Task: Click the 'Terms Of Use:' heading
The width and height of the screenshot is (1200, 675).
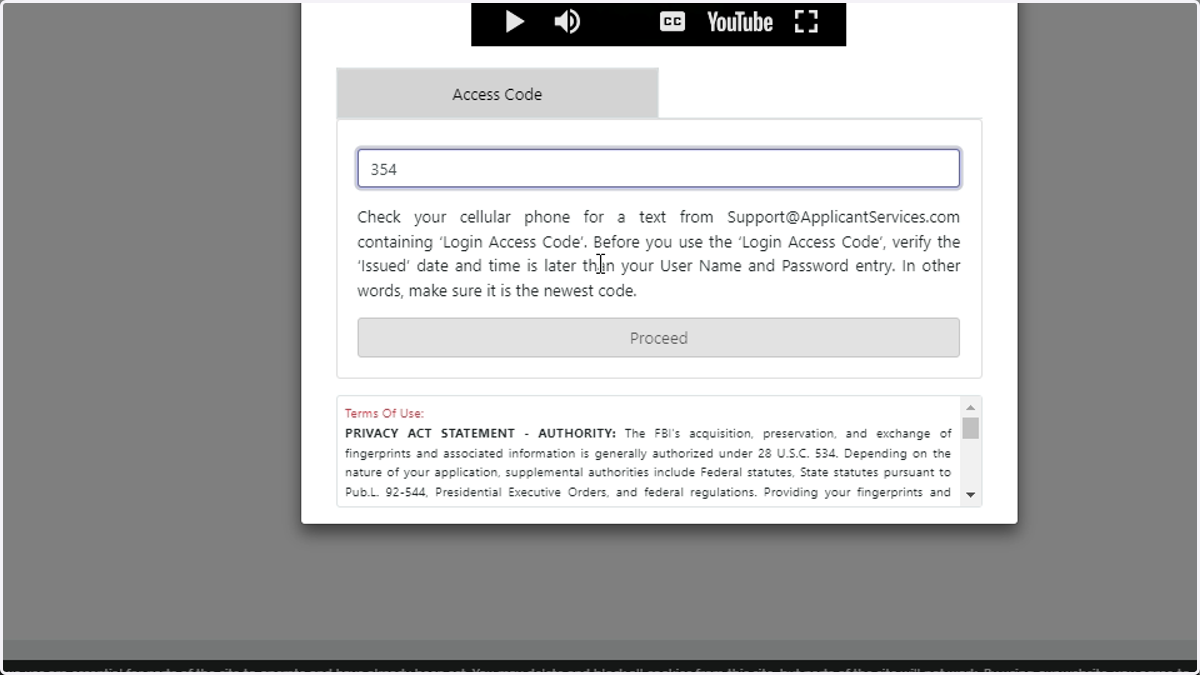Action: [384, 413]
